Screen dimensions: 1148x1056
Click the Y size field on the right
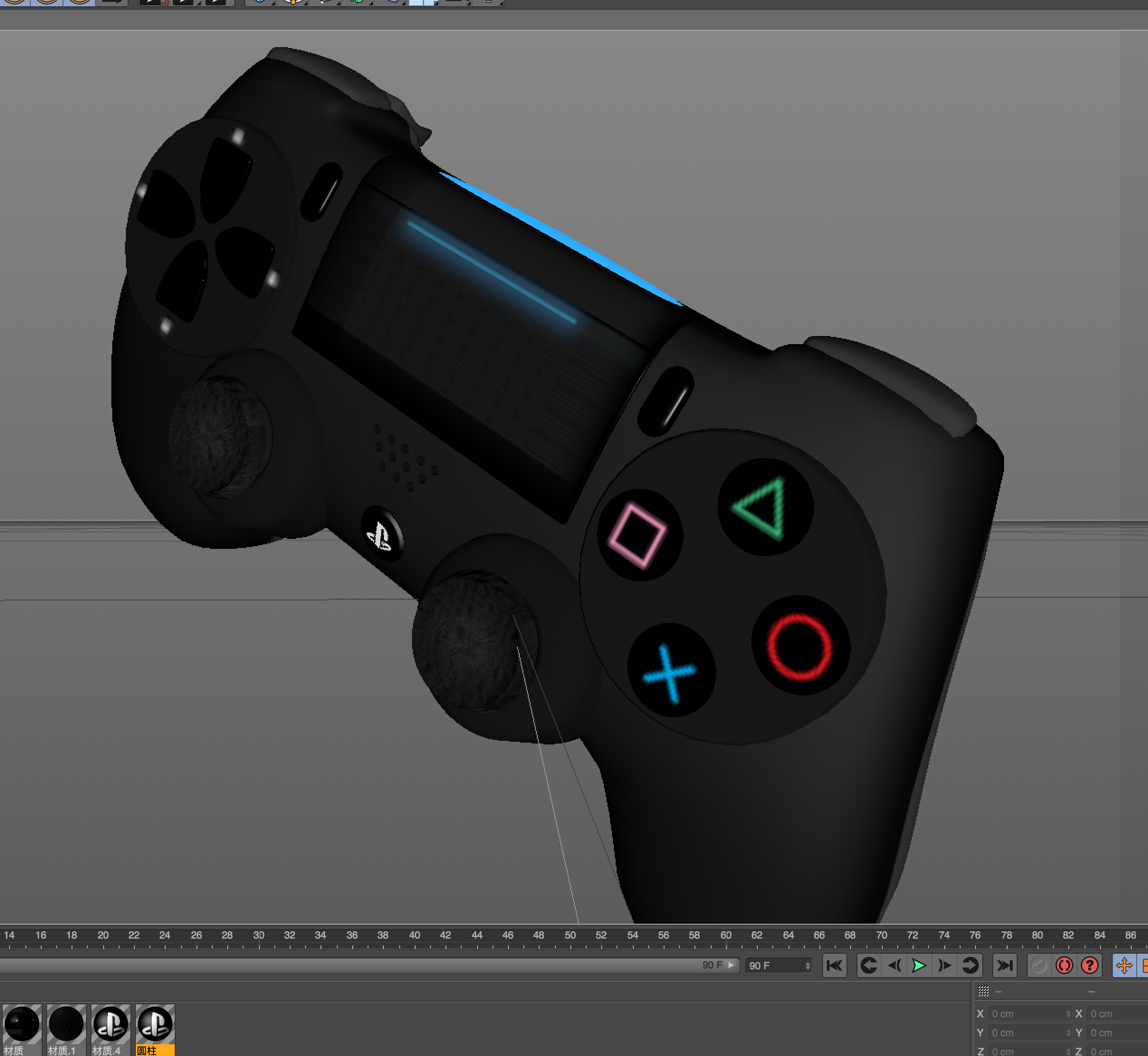[x=1117, y=1032]
